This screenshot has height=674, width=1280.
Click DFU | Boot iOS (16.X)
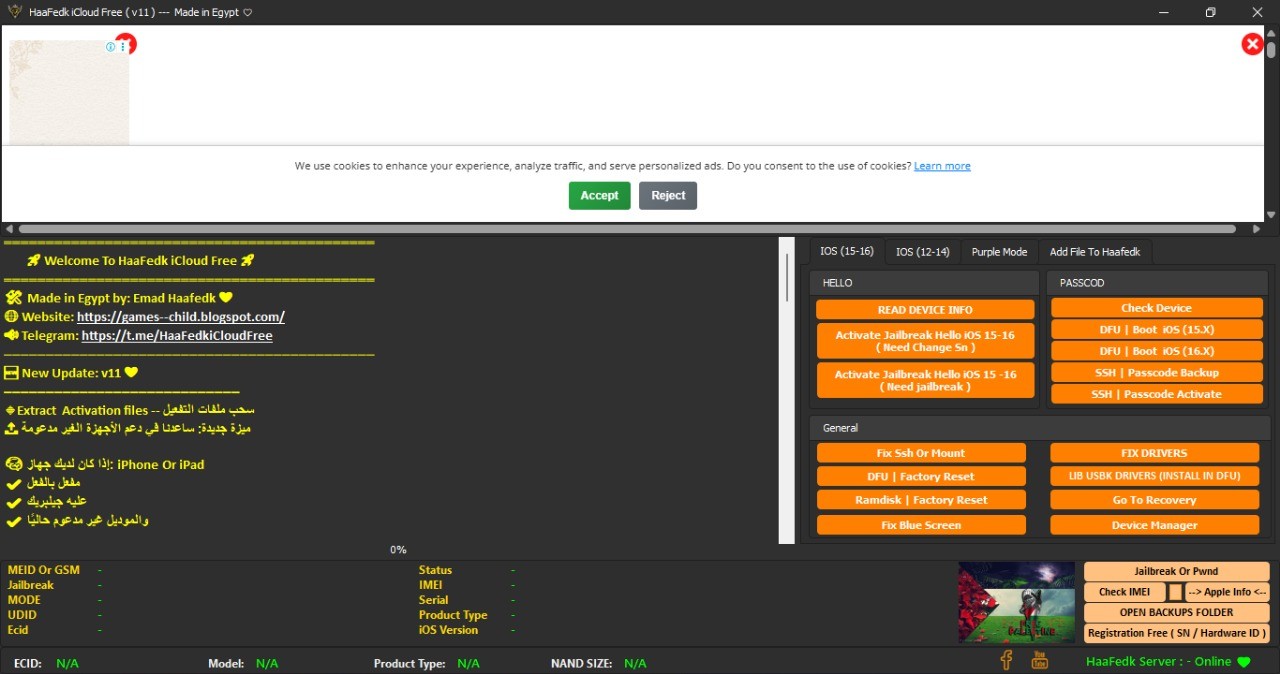tap(1156, 351)
